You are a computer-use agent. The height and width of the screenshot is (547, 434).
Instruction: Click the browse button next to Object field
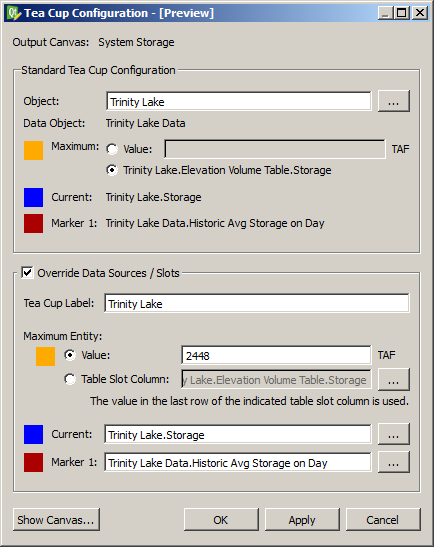tap(394, 101)
